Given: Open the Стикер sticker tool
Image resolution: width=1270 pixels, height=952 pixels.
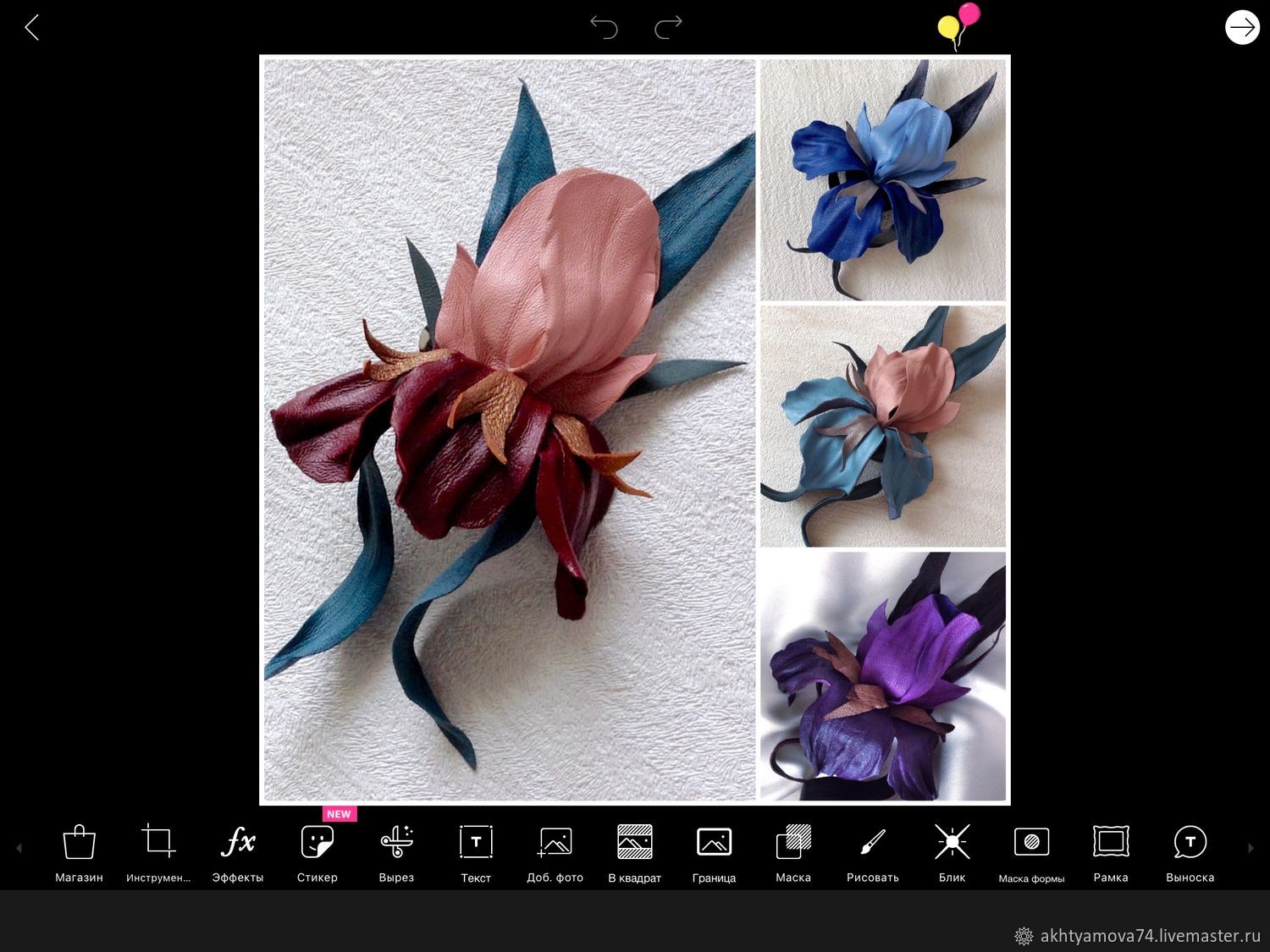Looking at the screenshot, I should 317,853.
